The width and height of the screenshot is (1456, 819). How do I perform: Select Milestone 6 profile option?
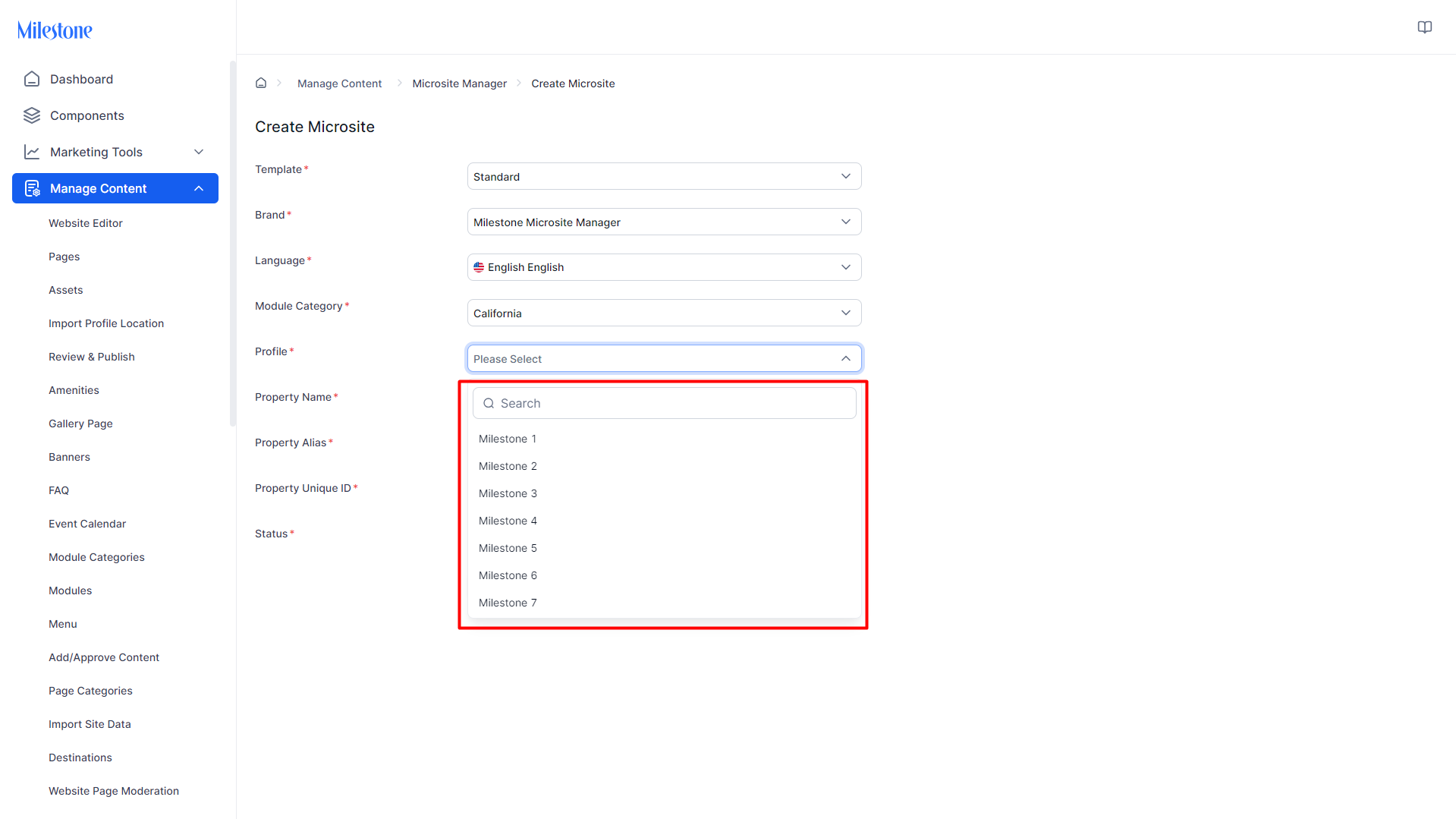(x=664, y=575)
